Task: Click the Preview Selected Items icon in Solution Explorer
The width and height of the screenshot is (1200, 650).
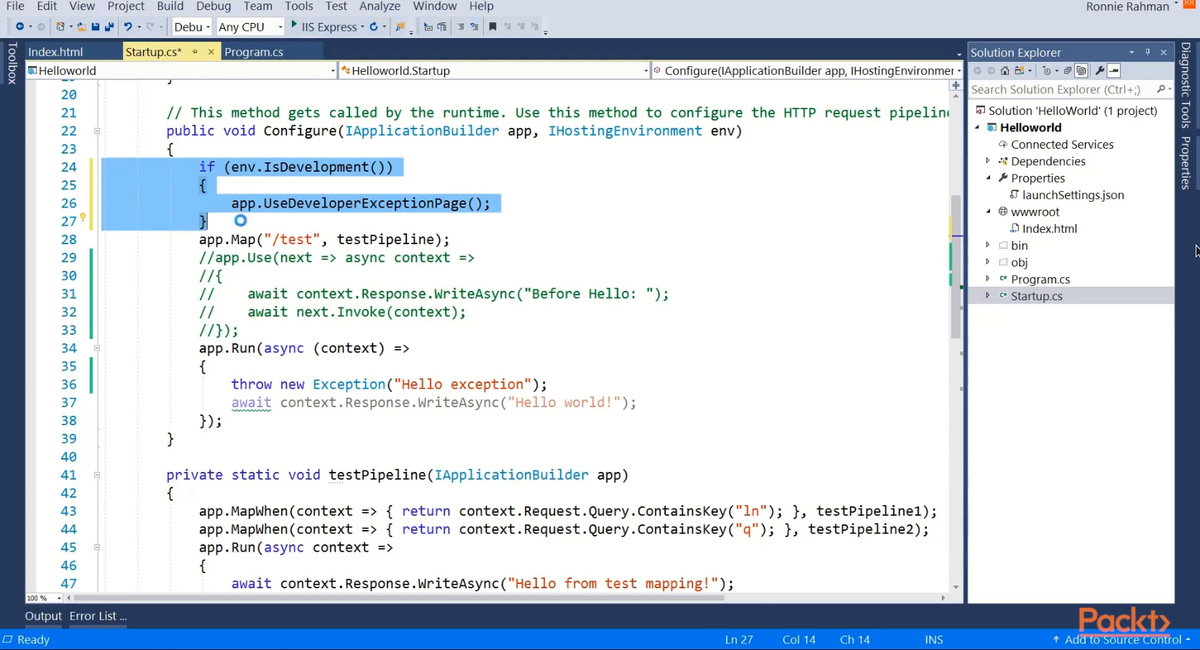Action: point(1114,70)
